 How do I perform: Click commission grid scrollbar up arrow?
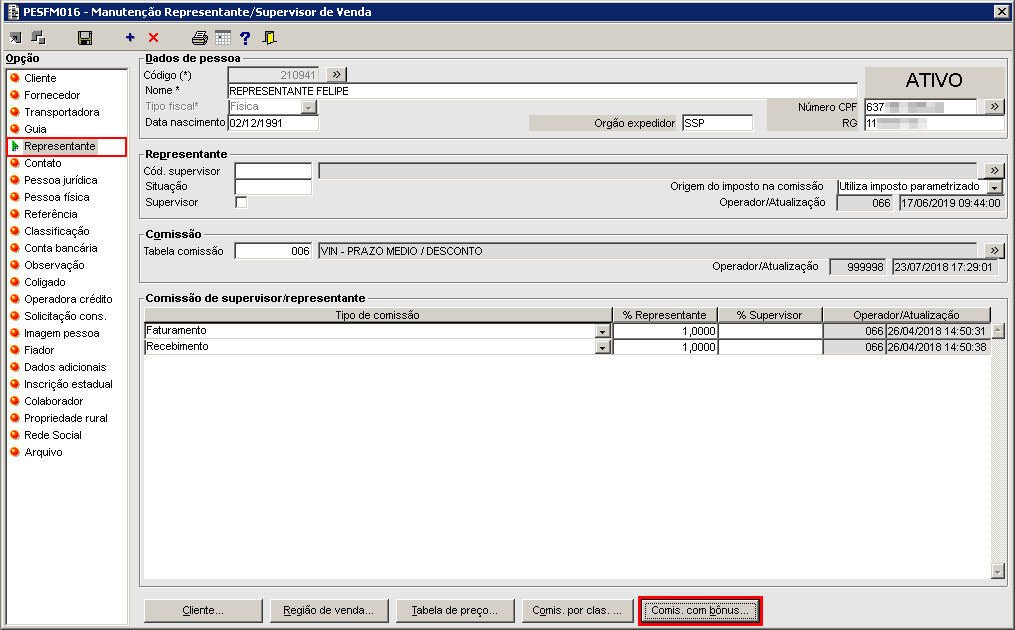point(998,331)
